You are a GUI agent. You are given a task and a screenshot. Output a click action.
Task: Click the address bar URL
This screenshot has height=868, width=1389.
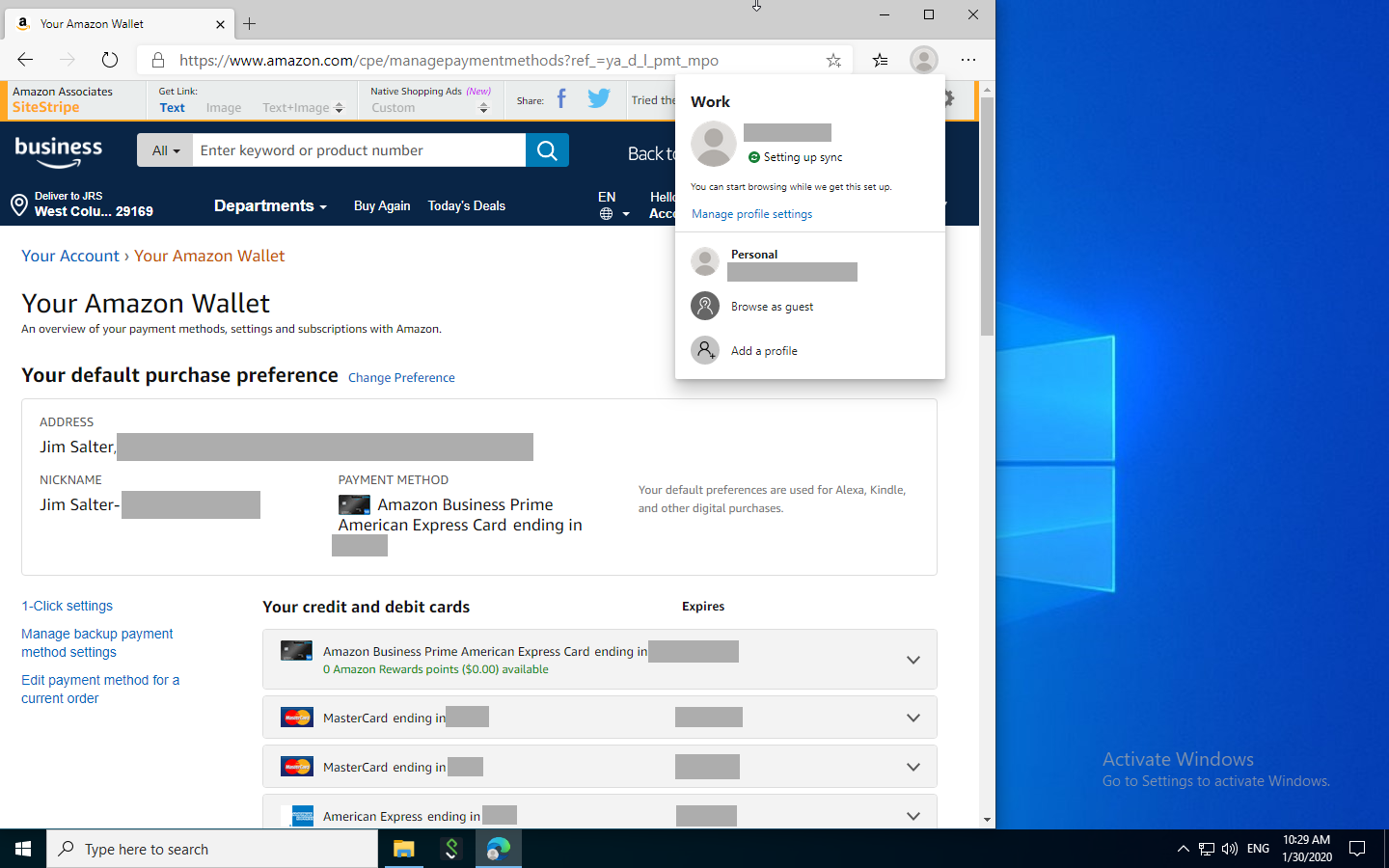pos(449,60)
